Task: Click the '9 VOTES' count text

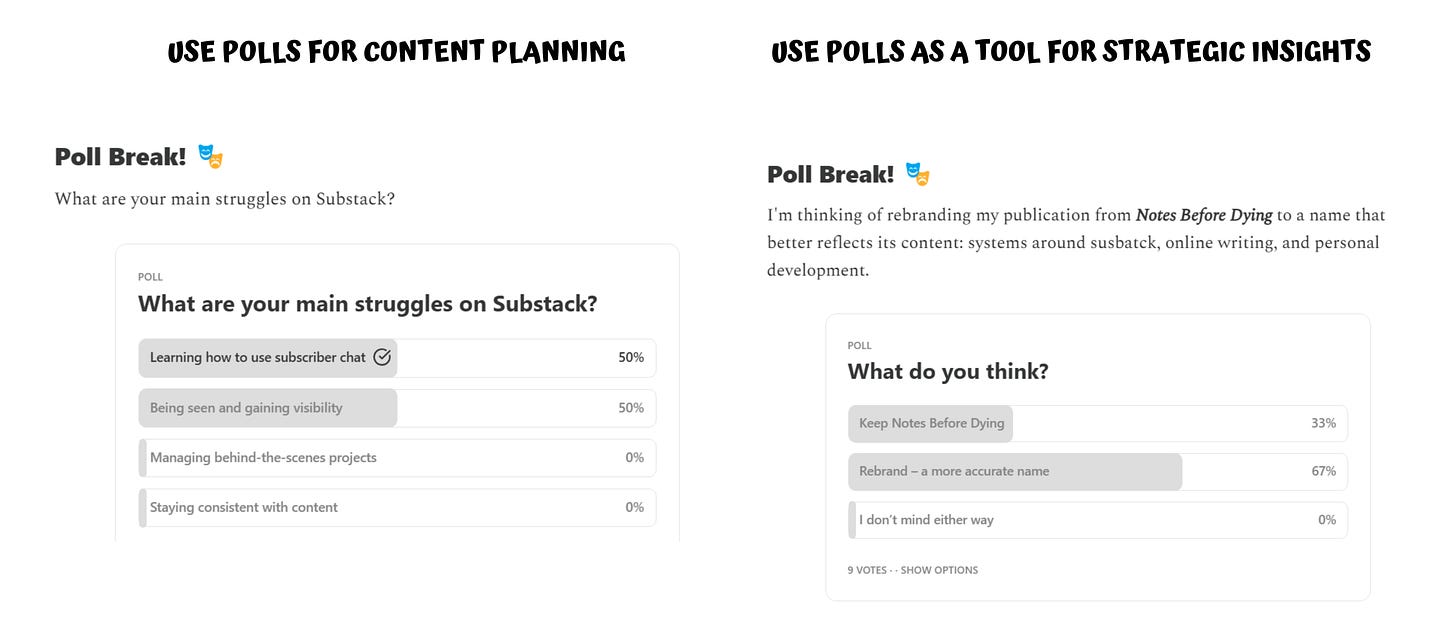Action: click(x=867, y=570)
